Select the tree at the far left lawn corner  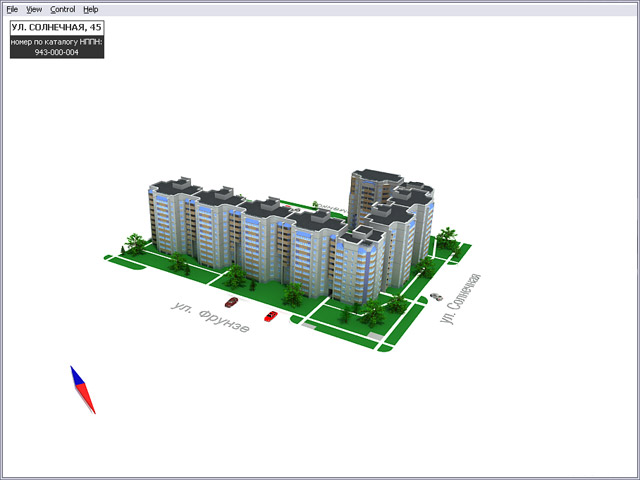point(131,243)
